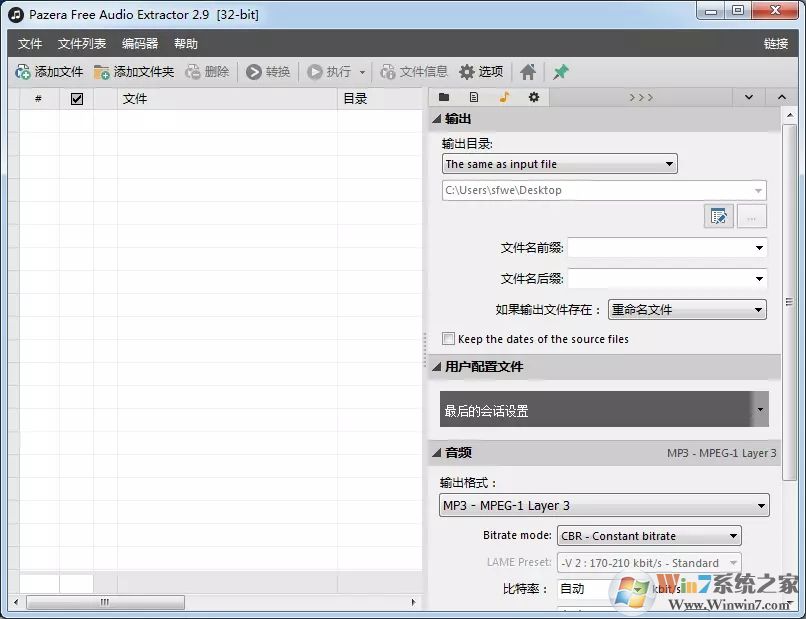
Task: Open the 文件列表 menu
Action: 81,43
